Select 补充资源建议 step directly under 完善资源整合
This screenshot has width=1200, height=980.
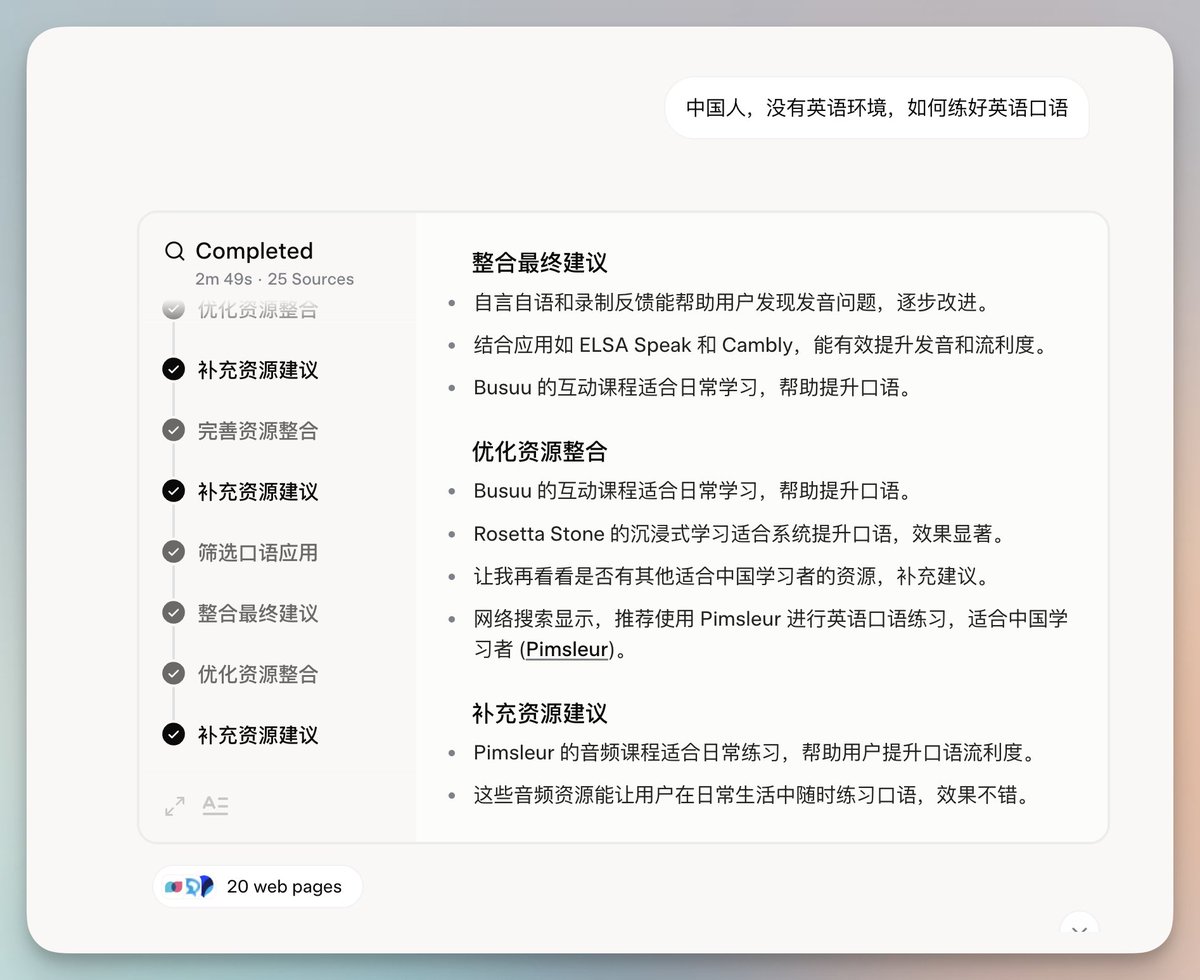(x=258, y=492)
